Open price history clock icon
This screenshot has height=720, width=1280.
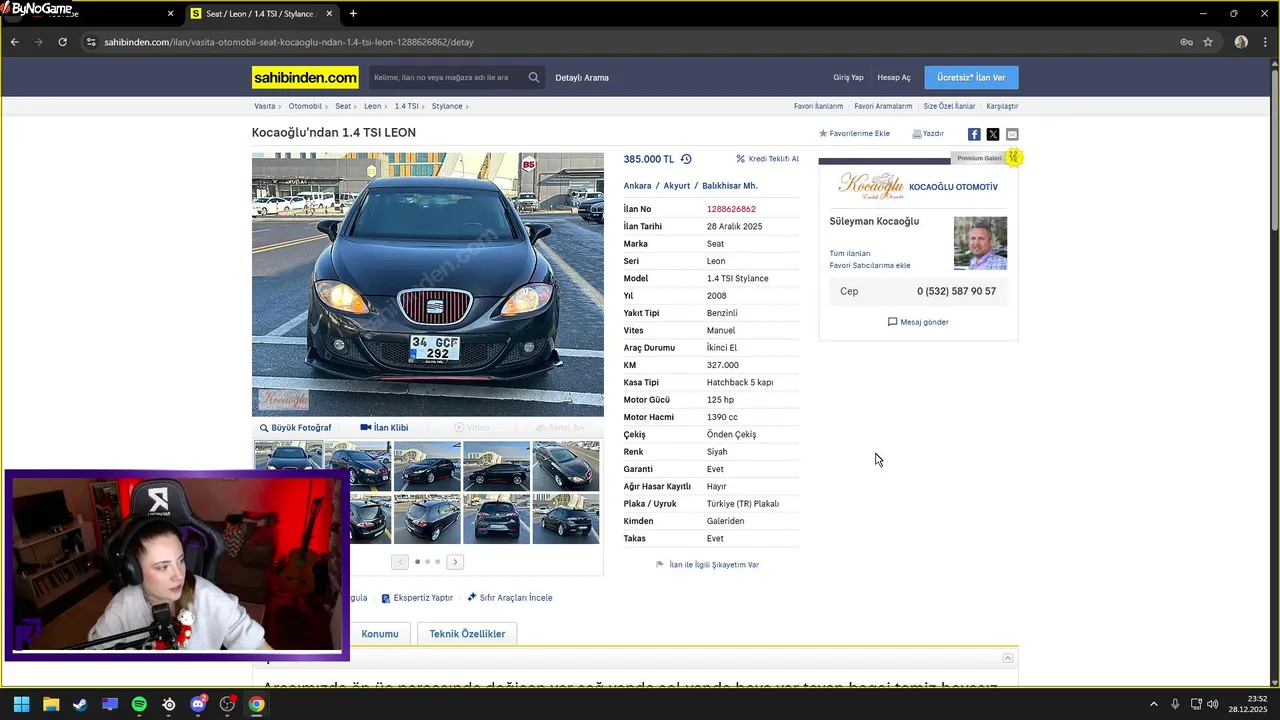(686, 159)
